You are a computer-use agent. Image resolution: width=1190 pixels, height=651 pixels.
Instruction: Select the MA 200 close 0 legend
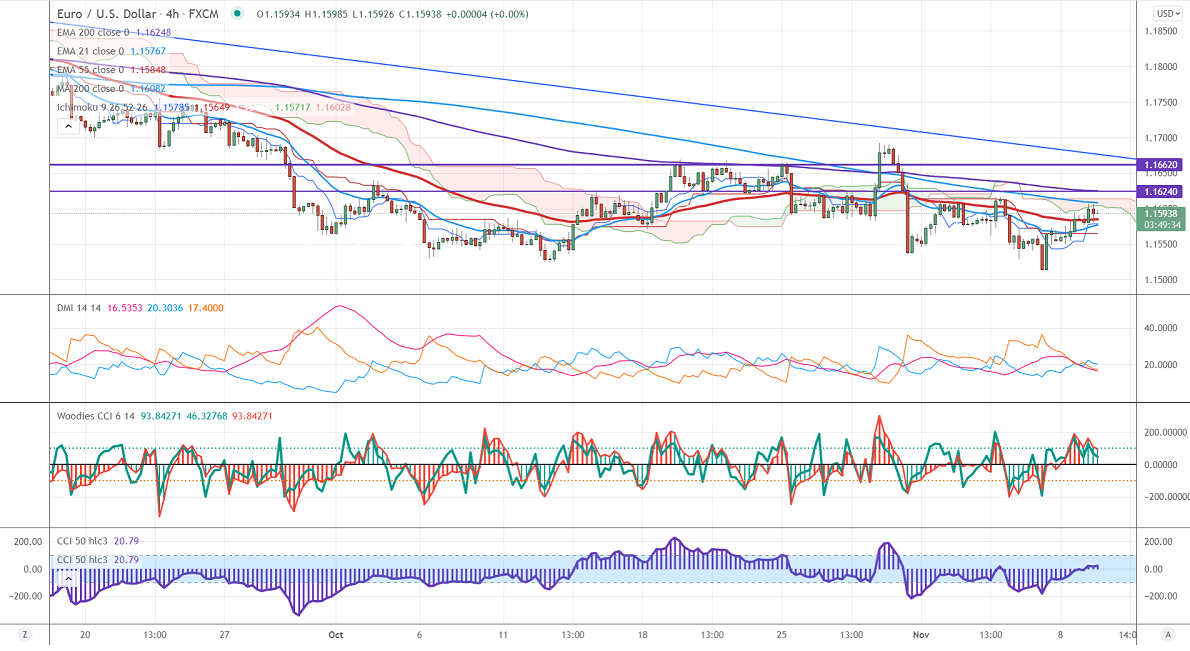pyautogui.click(x=90, y=88)
